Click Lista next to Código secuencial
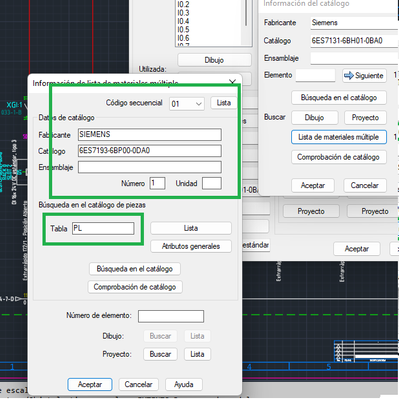The height and width of the screenshot is (400, 399). 224,103
